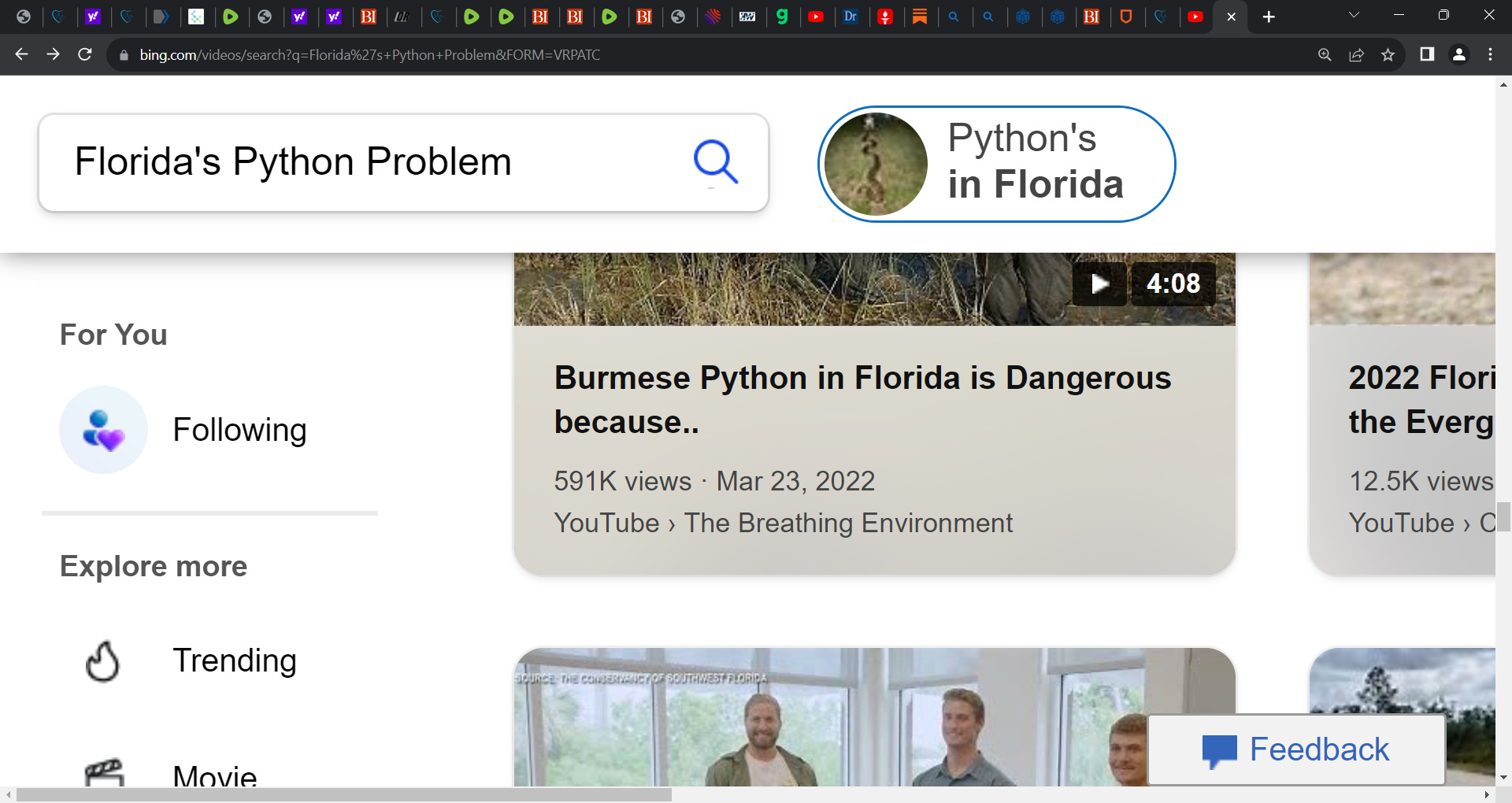Switch to the orange bookmark icon tab
The height and width of the screenshot is (803, 1512).
(920, 17)
